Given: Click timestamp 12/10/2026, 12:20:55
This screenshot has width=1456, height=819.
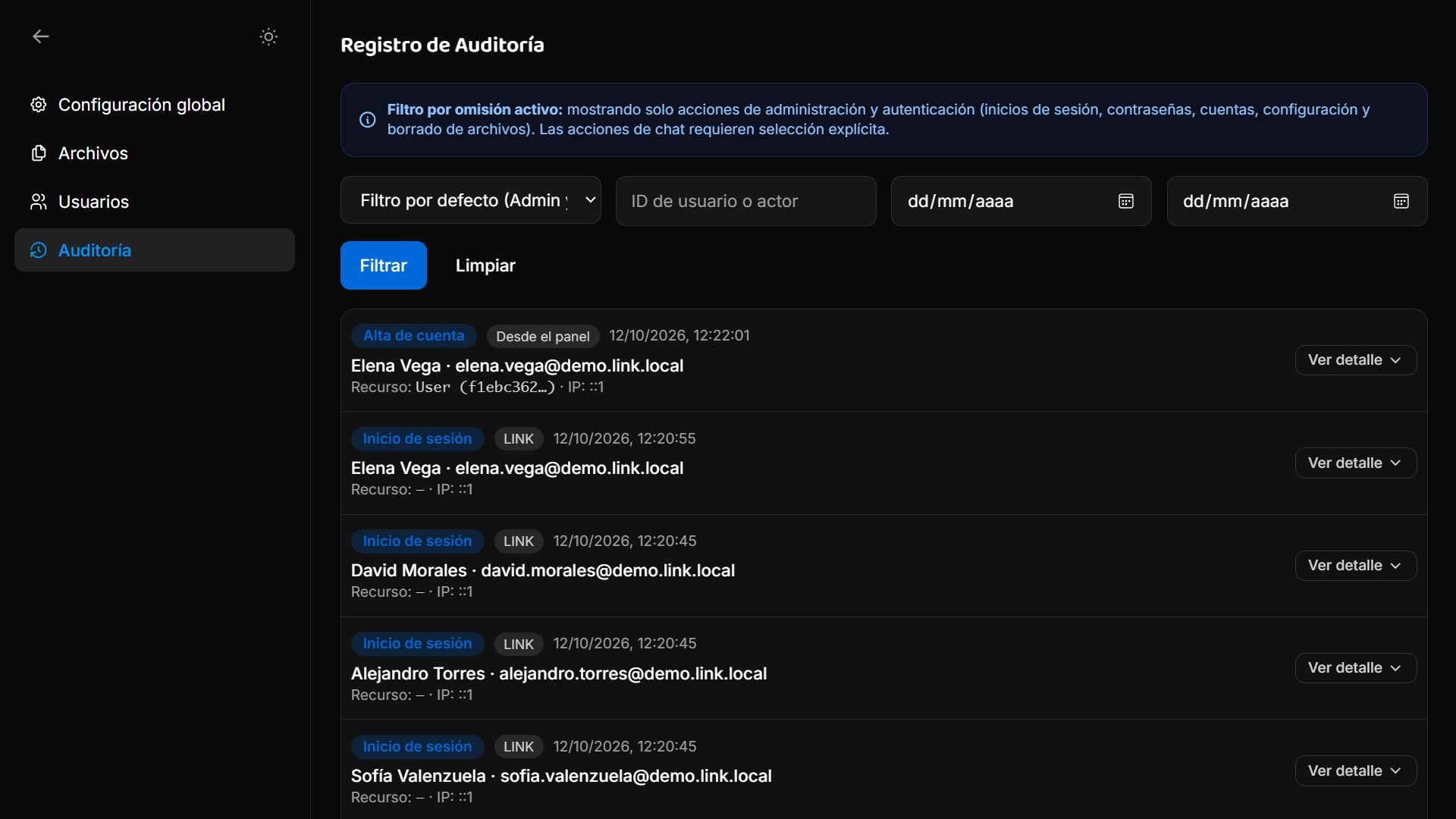Looking at the screenshot, I should pos(624,439).
